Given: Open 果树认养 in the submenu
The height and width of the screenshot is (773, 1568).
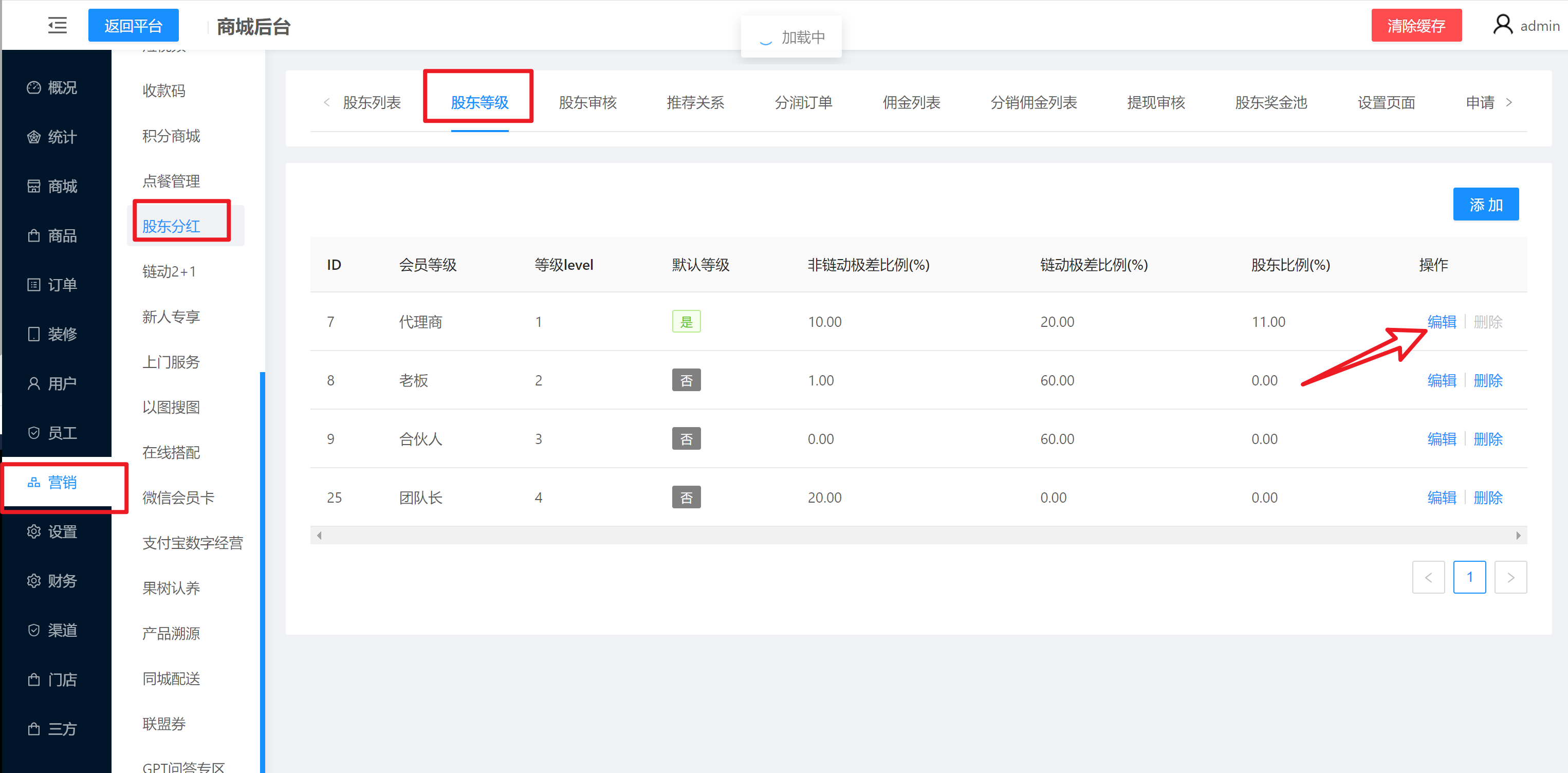Looking at the screenshot, I should coord(171,588).
